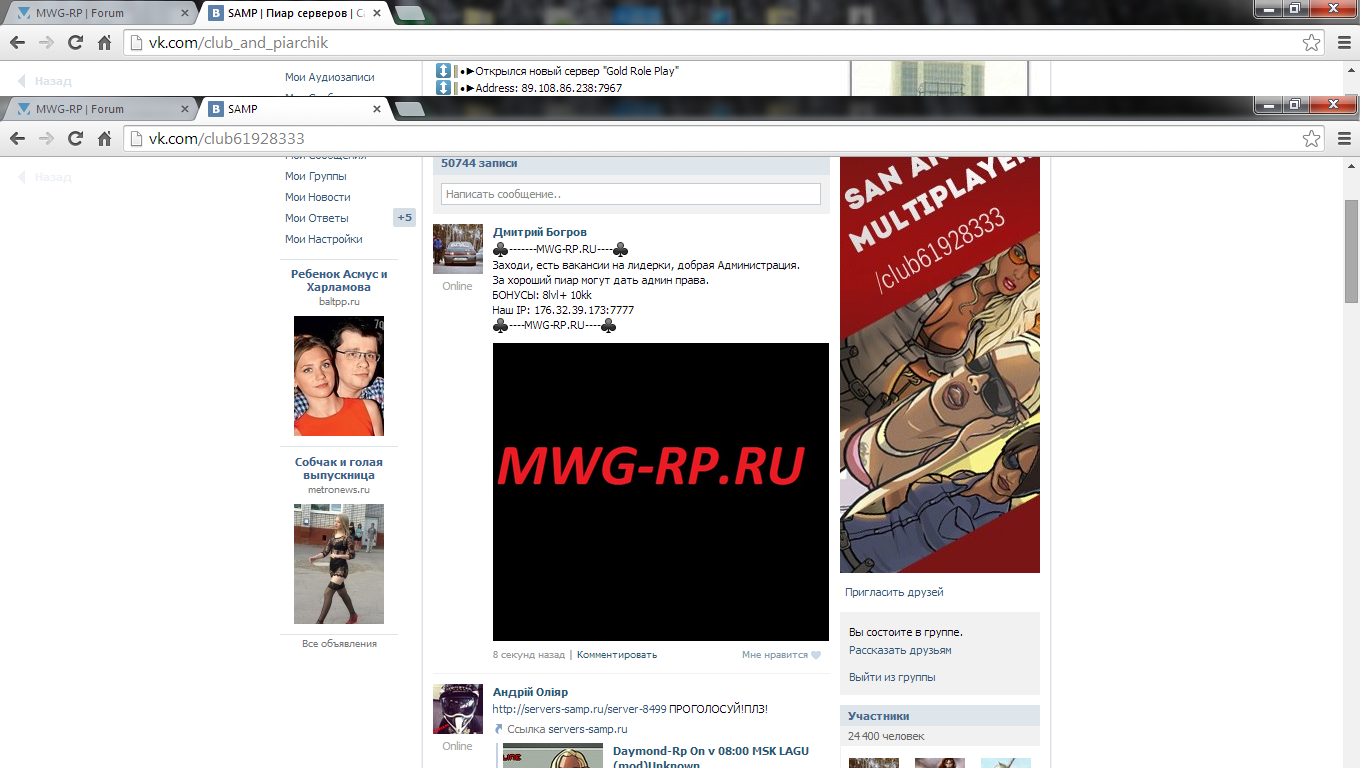
Task: Open the servers-samp.ru/server-8499 link
Action: pyautogui.click(x=579, y=709)
